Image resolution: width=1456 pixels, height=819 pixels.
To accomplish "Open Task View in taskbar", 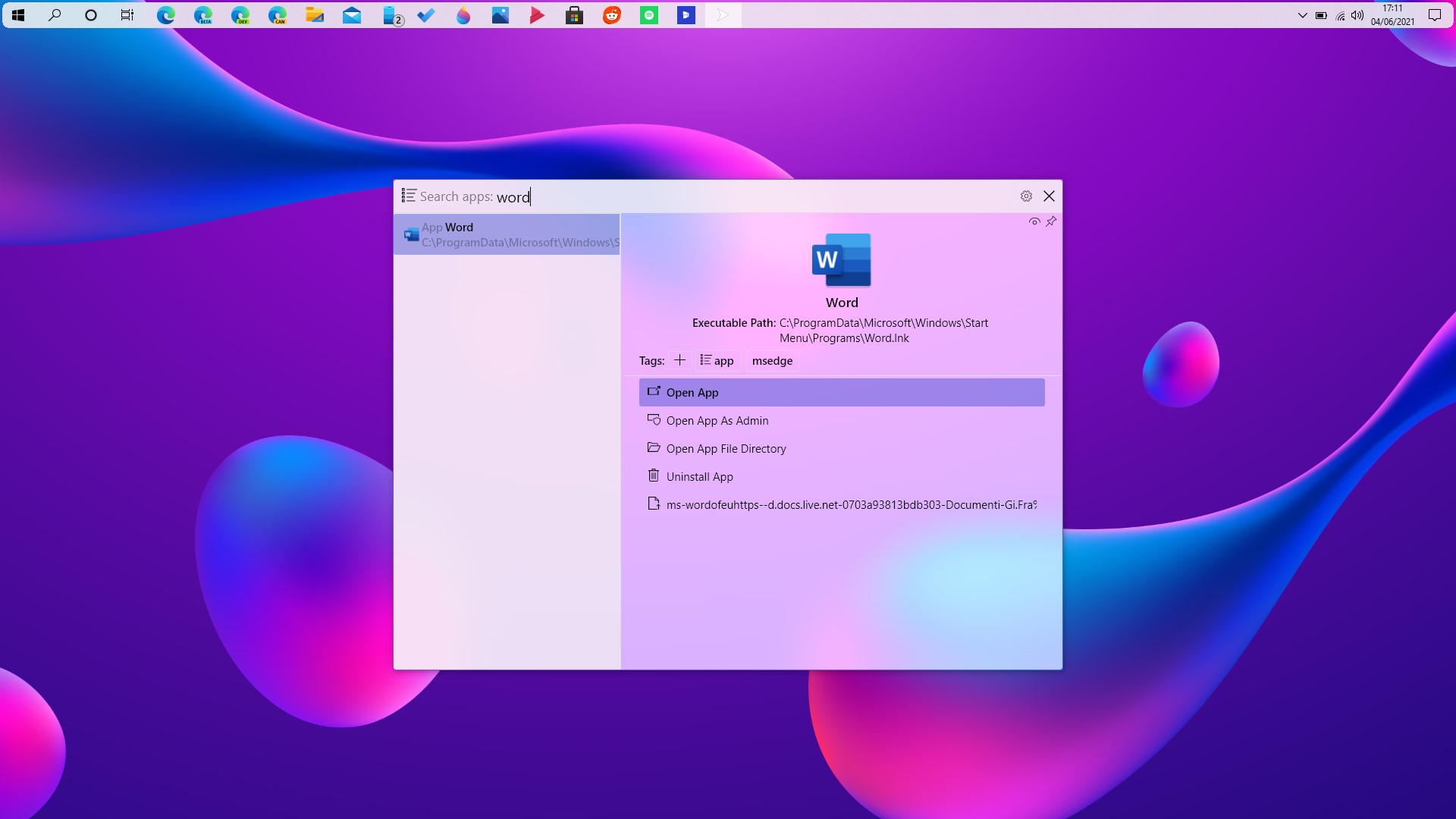I will click(x=127, y=15).
